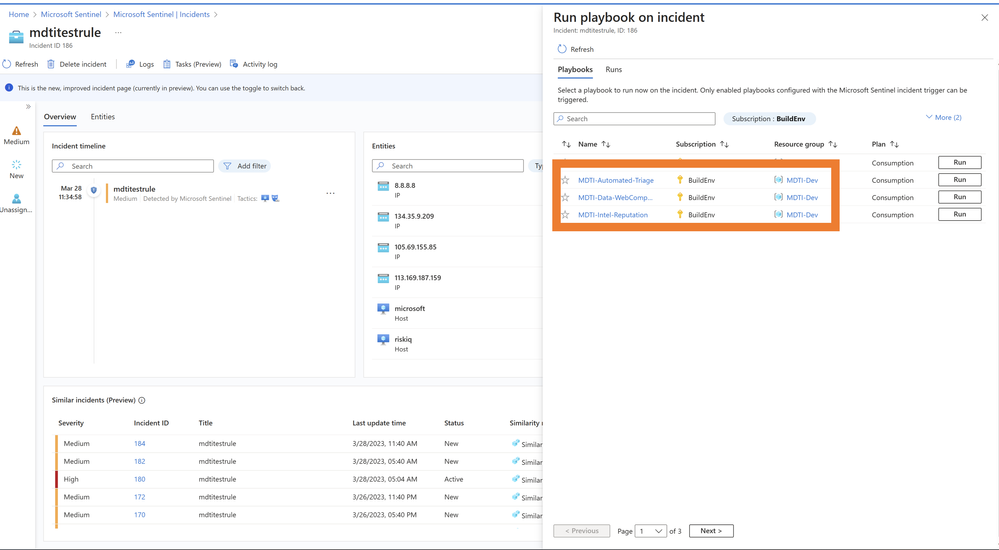The height and width of the screenshot is (550, 999).
Task: Open the Activity log icon
Action: 234,64
